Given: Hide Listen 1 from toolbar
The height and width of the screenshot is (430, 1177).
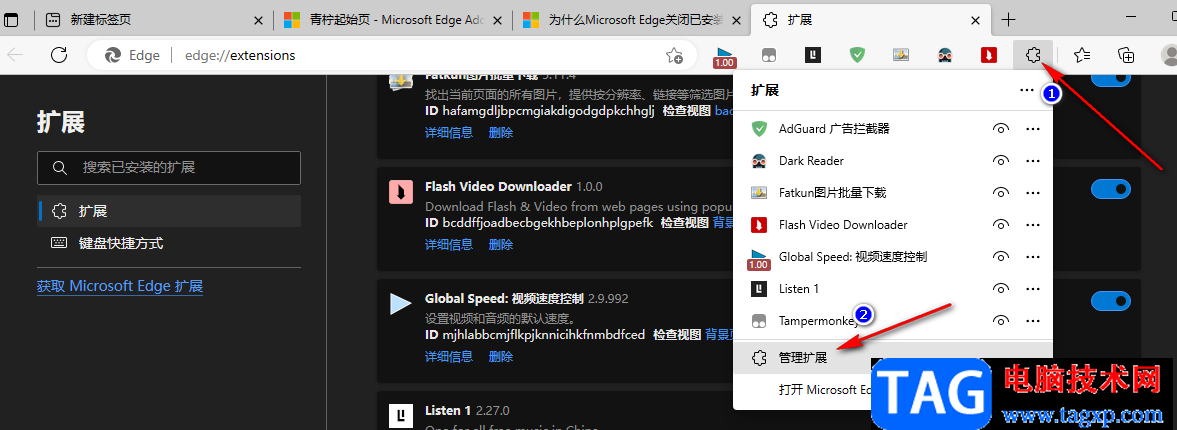Looking at the screenshot, I should pos(999,288).
